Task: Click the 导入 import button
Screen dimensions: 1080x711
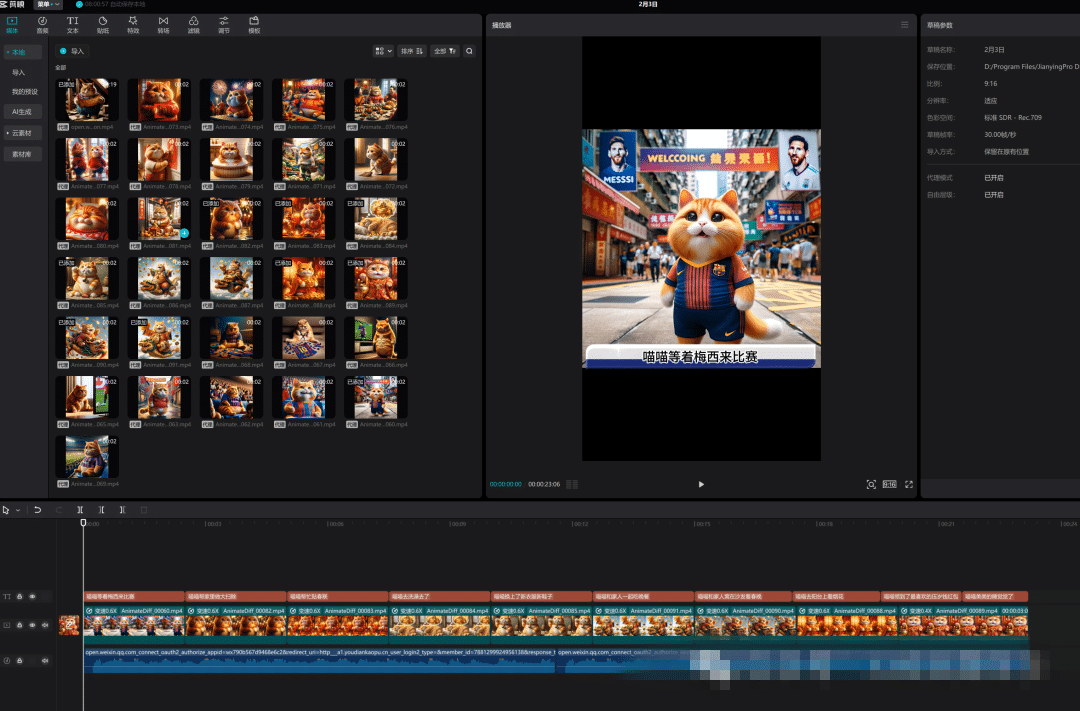Action: pyautogui.click(x=72, y=51)
